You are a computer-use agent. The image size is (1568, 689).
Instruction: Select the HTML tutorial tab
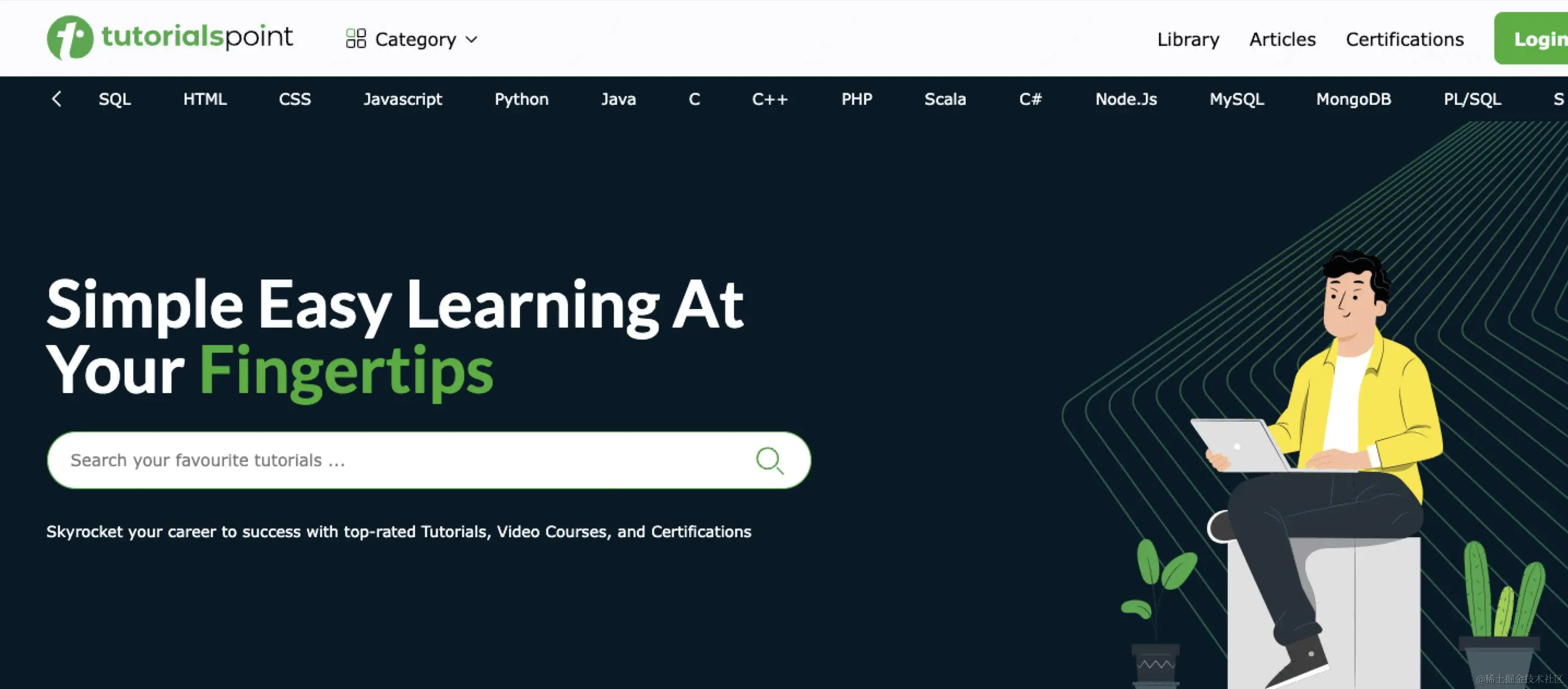point(204,99)
